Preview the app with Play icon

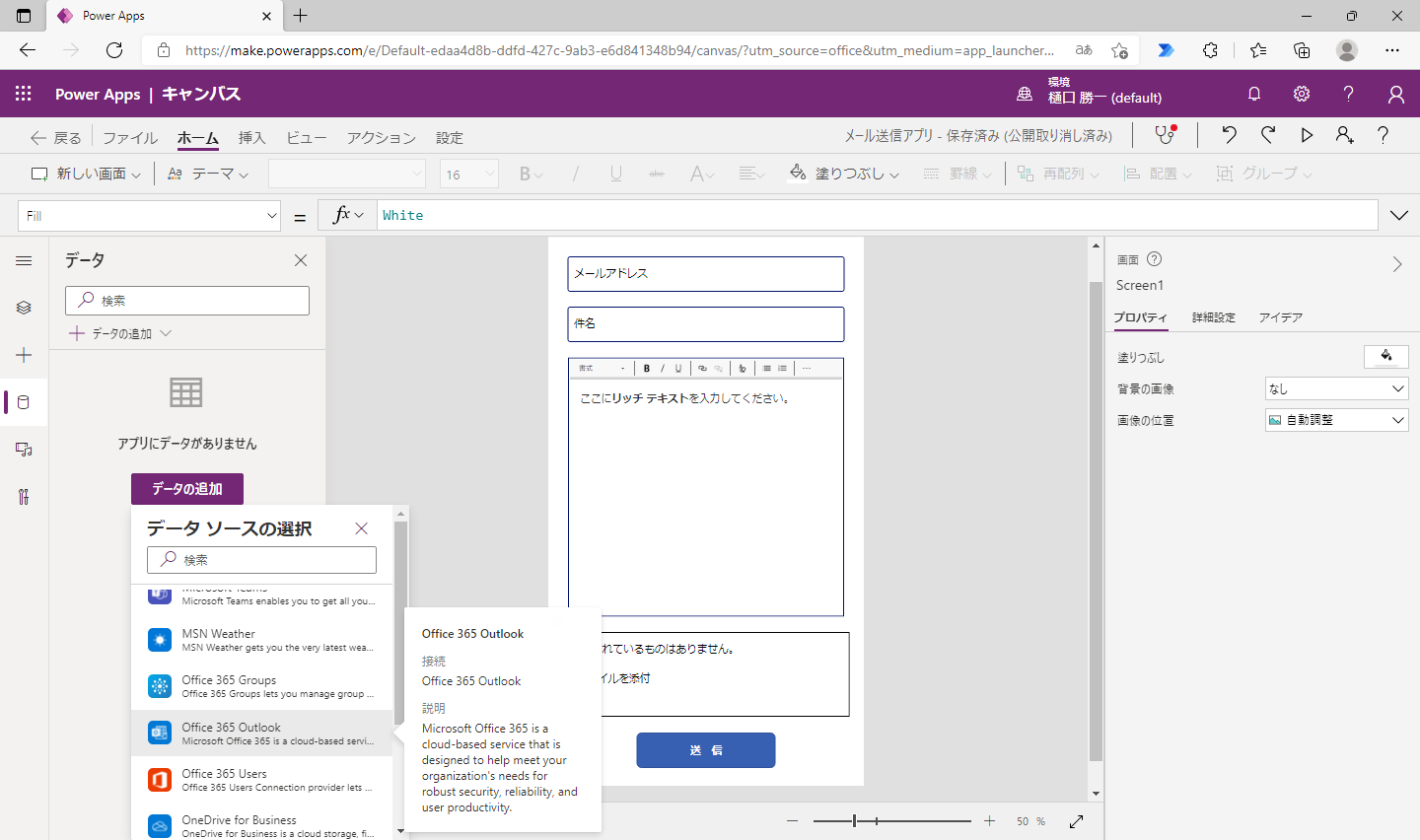pyautogui.click(x=1307, y=135)
